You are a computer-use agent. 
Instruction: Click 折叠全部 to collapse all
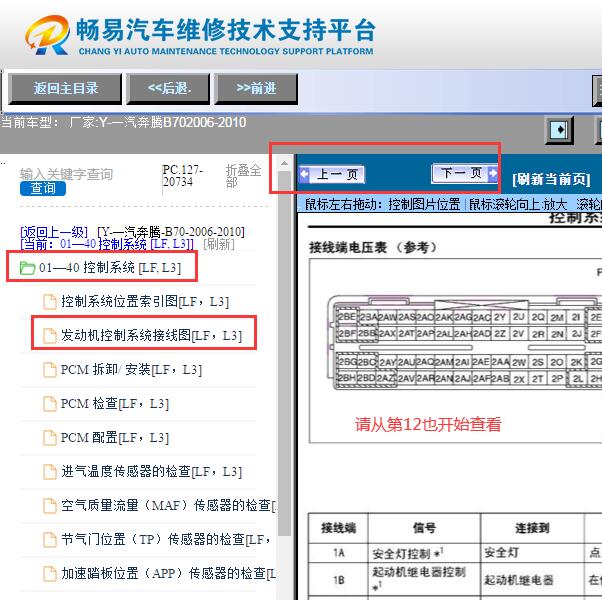coord(243,176)
